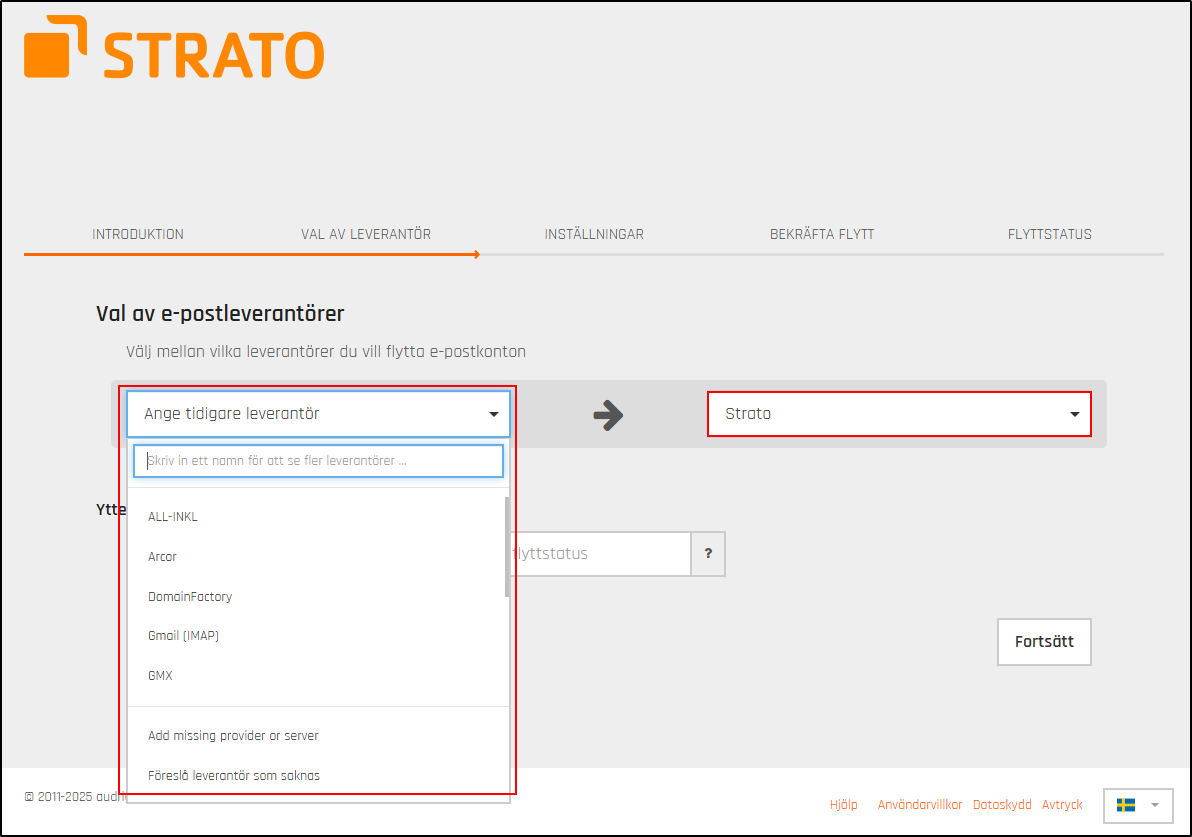Open the Hjälp footer link
The image size is (1192, 837).
click(x=843, y=805)
